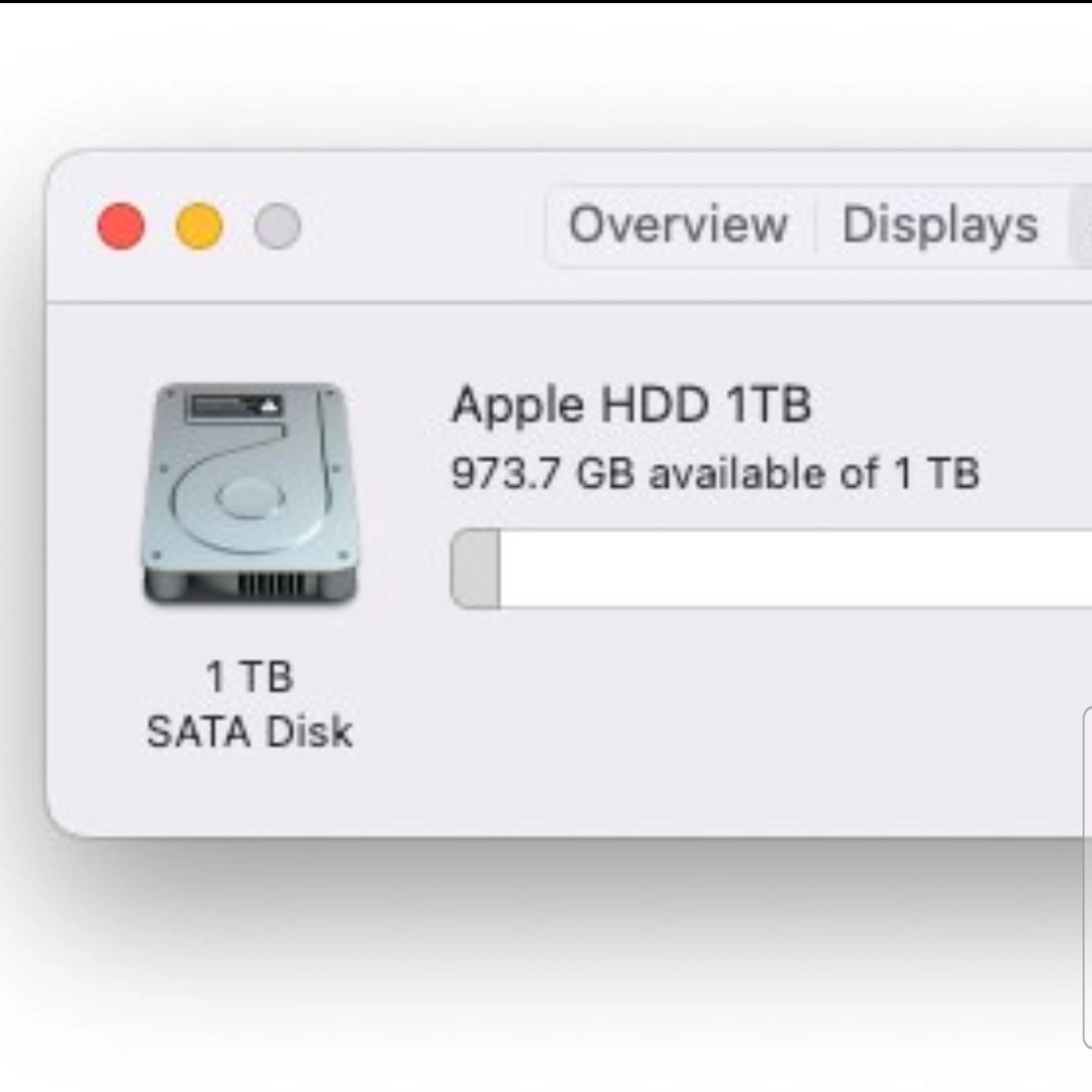Minimize the window using the yellow button
Screen dimensions: 1092x1092
[x=200, y=226]
